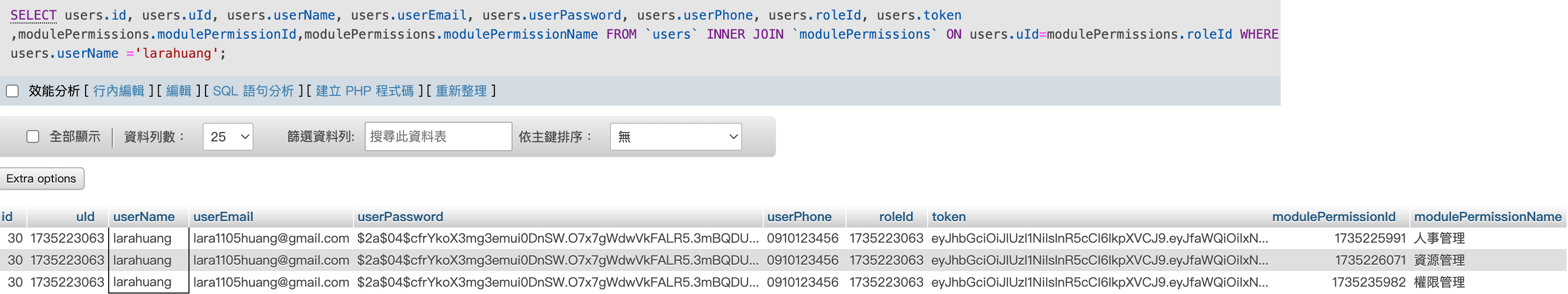Sort by the roleId column header
Viewport: 1568px width, 294px height.
pyautogui.click(x=895, y=217)
